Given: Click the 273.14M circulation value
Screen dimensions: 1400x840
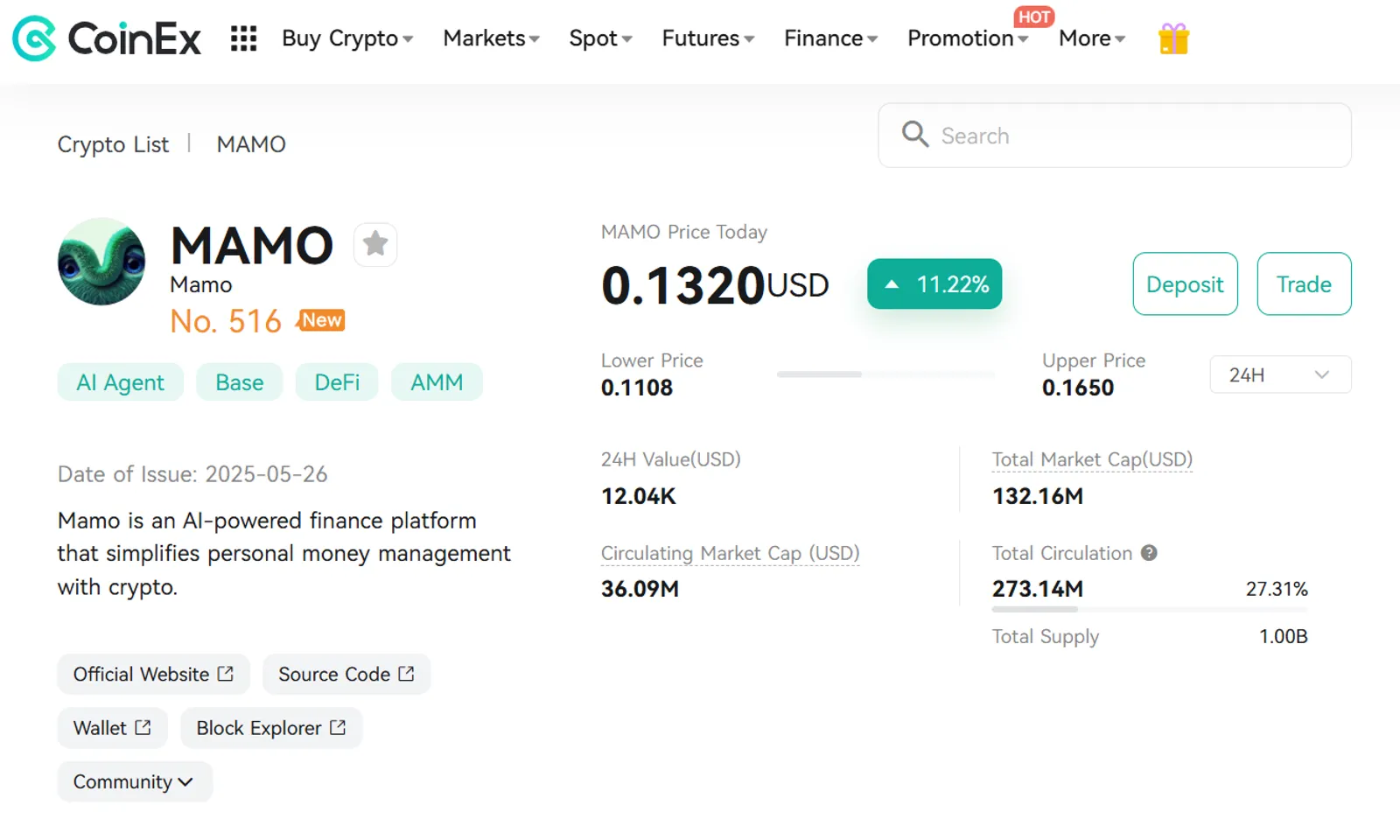Looking at the screenshot, I should click(1038, 589).
